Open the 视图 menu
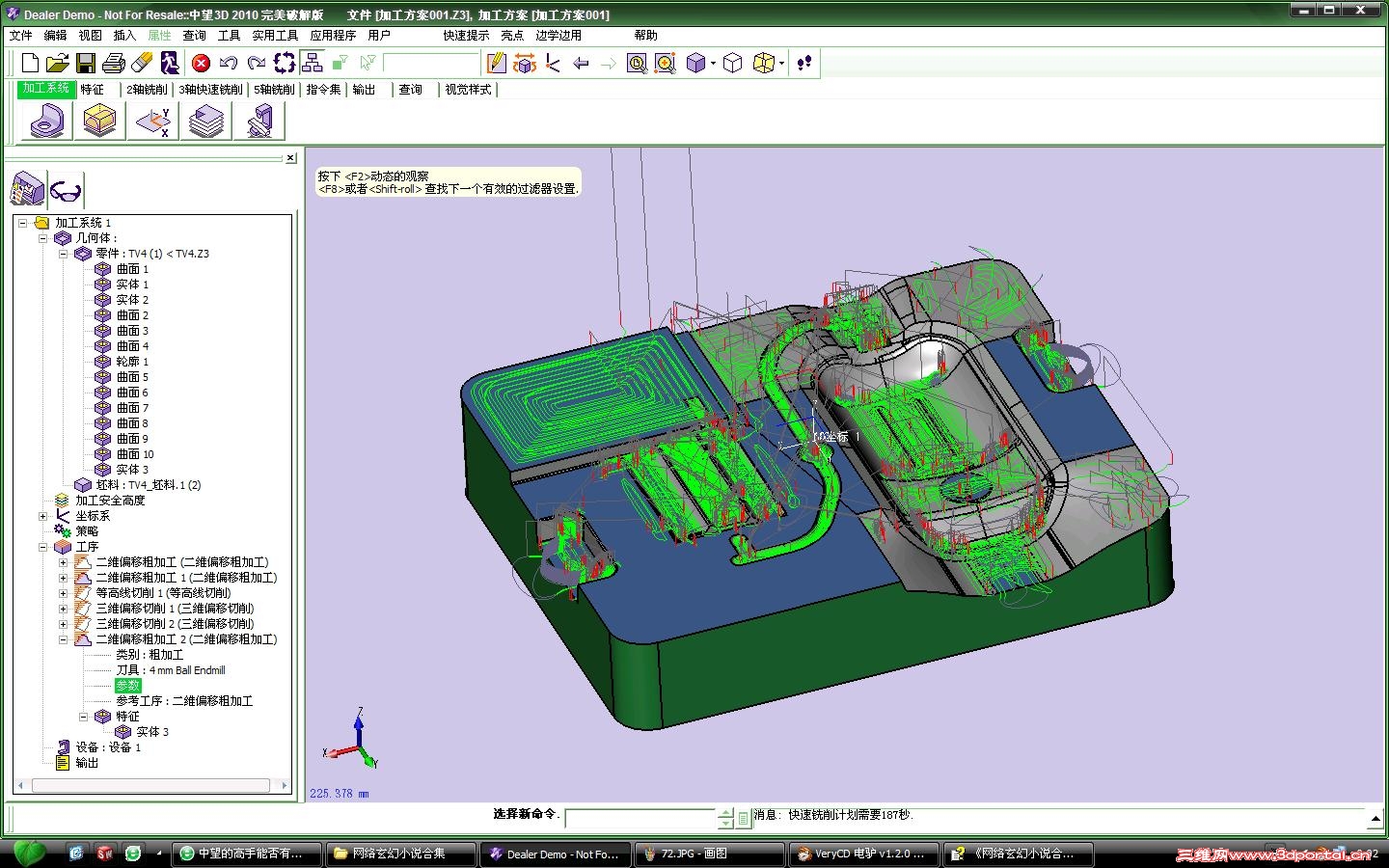Screen dimensions: 1389x868 click(x=90, y=35)
